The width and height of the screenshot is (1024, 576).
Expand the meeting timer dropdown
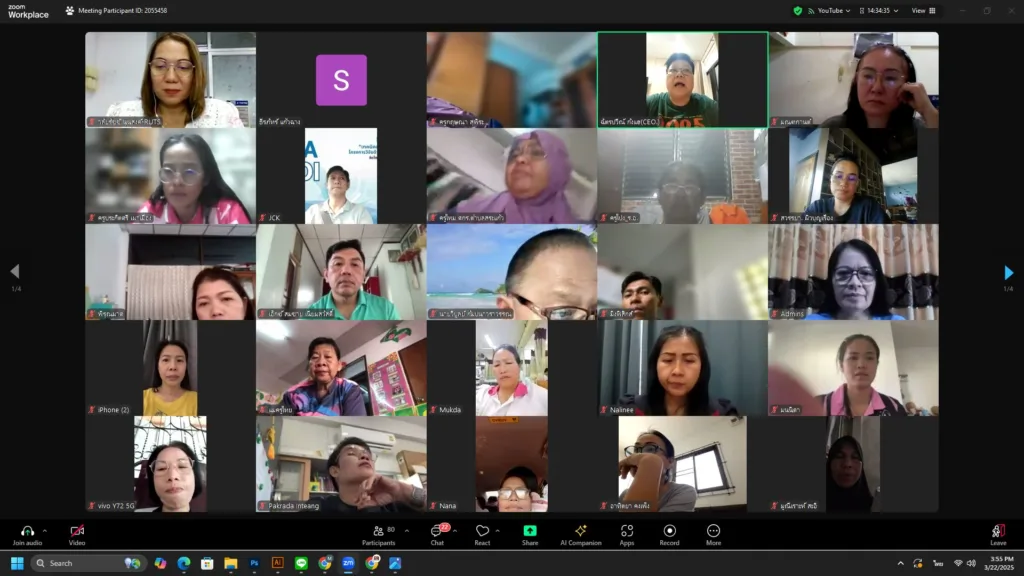[x=897, y=11]
